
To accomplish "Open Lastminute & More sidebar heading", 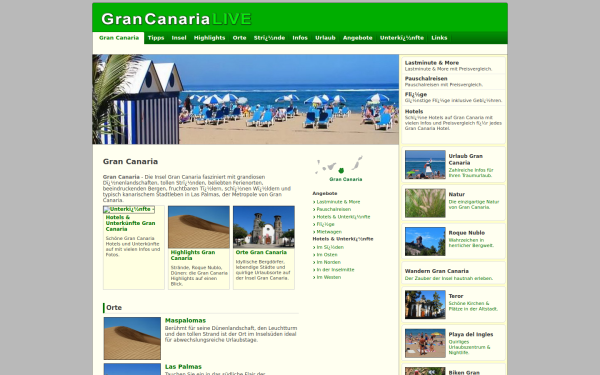I will [432, 63].
